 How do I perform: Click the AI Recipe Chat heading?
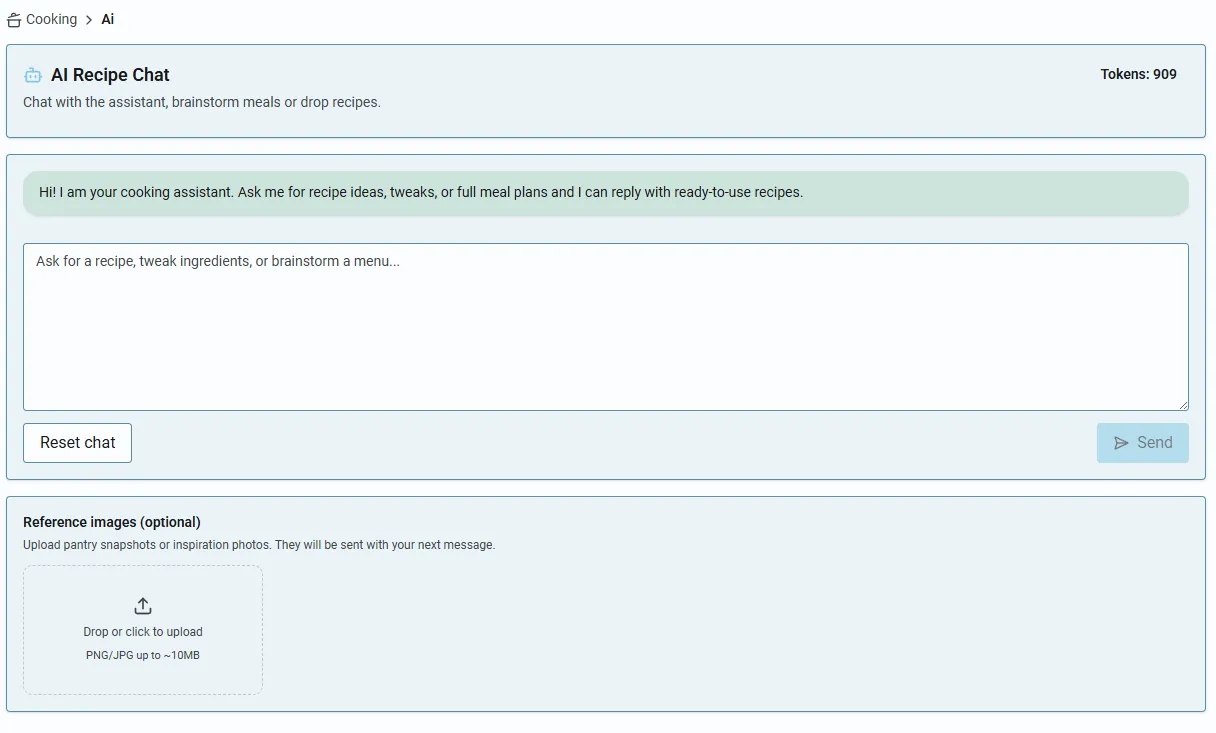(110, 75)
